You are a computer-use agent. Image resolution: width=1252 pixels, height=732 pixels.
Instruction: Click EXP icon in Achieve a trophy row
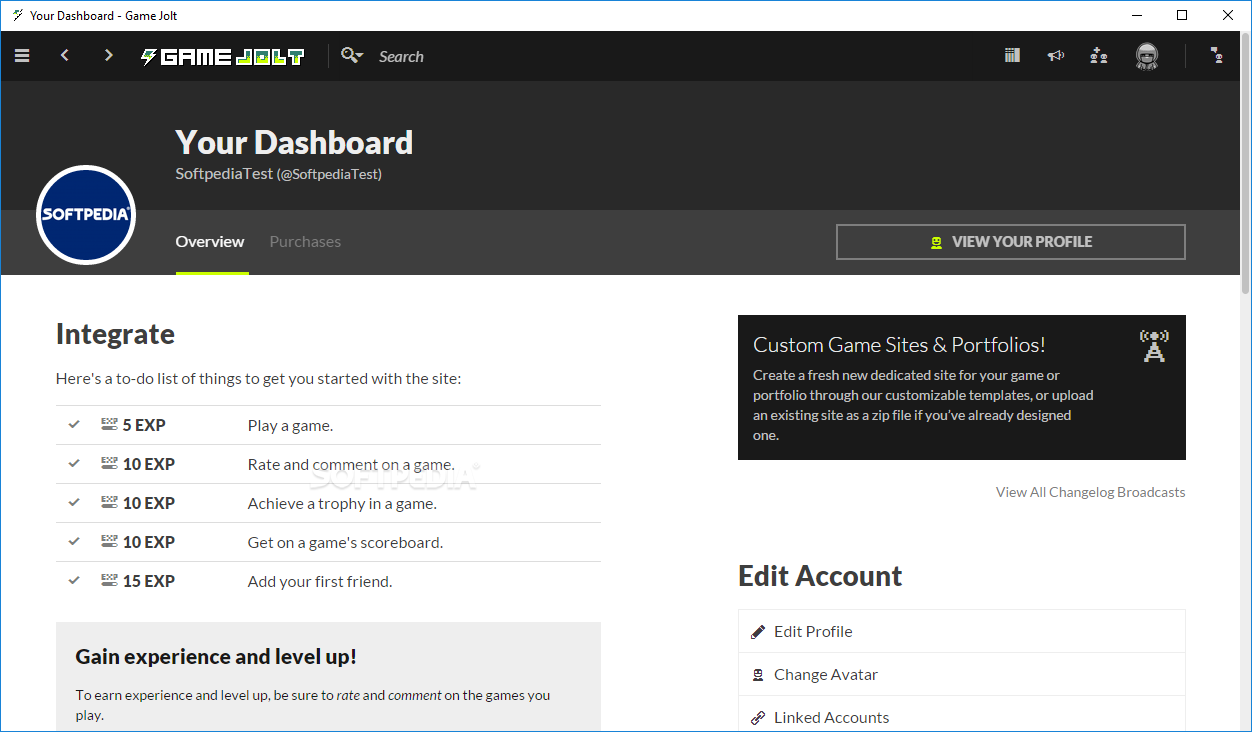click(x=109, y=502)
